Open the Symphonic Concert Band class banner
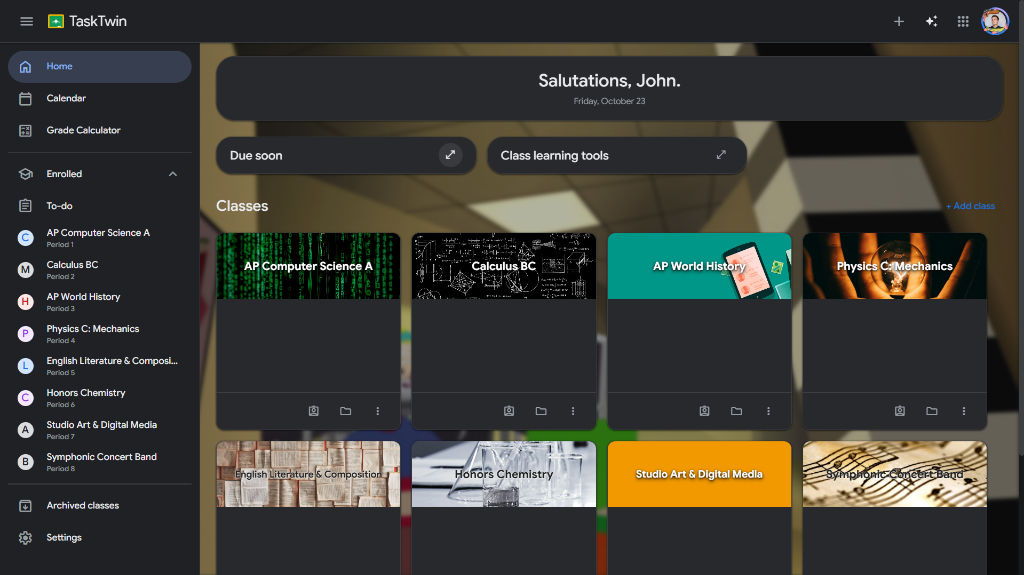1024x575 pixels. tap(895, 474)
